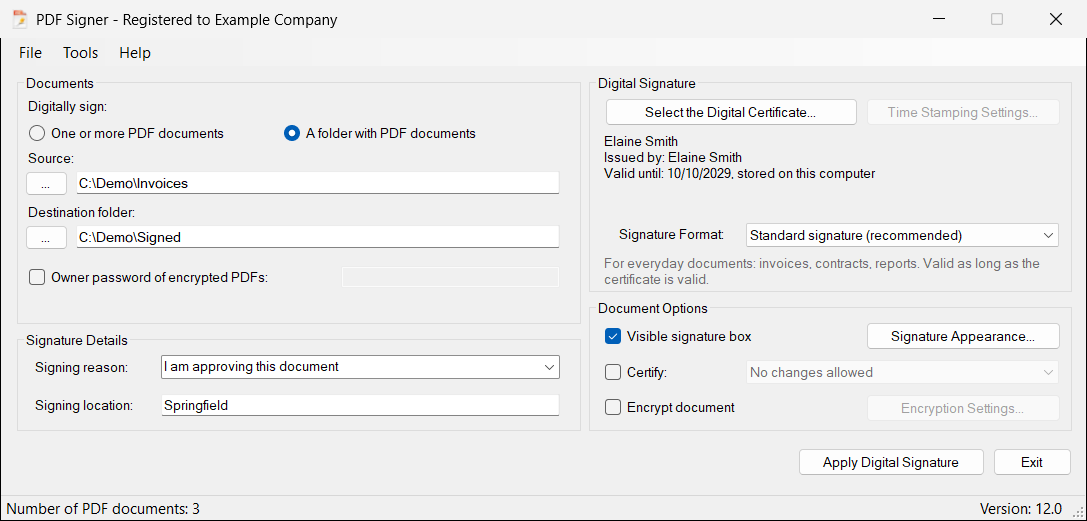Click Select the Digital Certificate button
The width and height of the screenshot is (1087, 521).
731,112
